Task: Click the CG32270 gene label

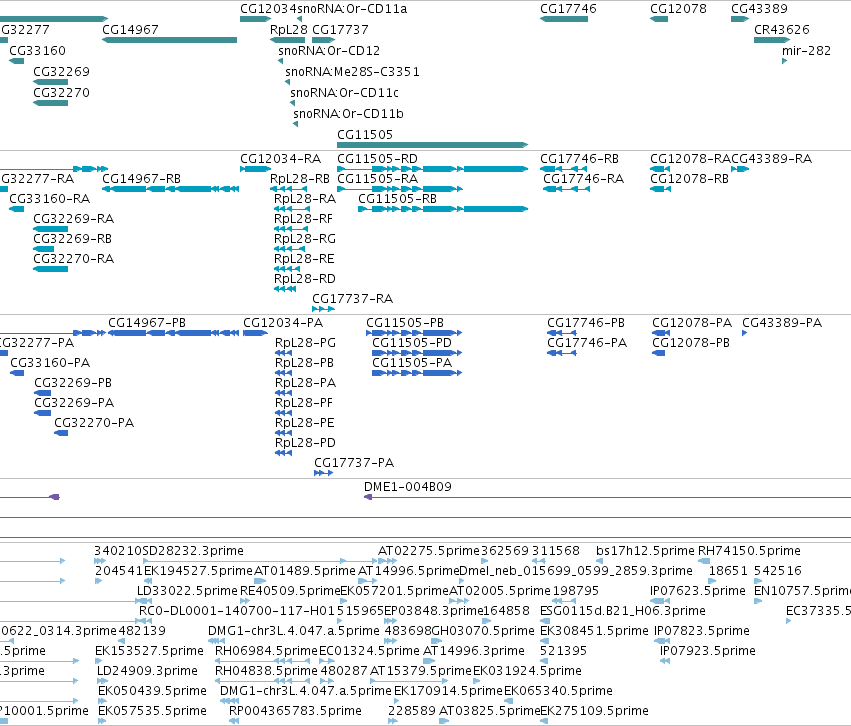Action: (61, 93)
